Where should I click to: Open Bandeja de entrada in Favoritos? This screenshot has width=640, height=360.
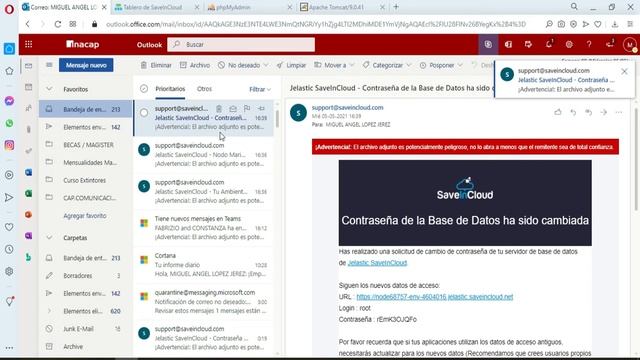point(86,109)
